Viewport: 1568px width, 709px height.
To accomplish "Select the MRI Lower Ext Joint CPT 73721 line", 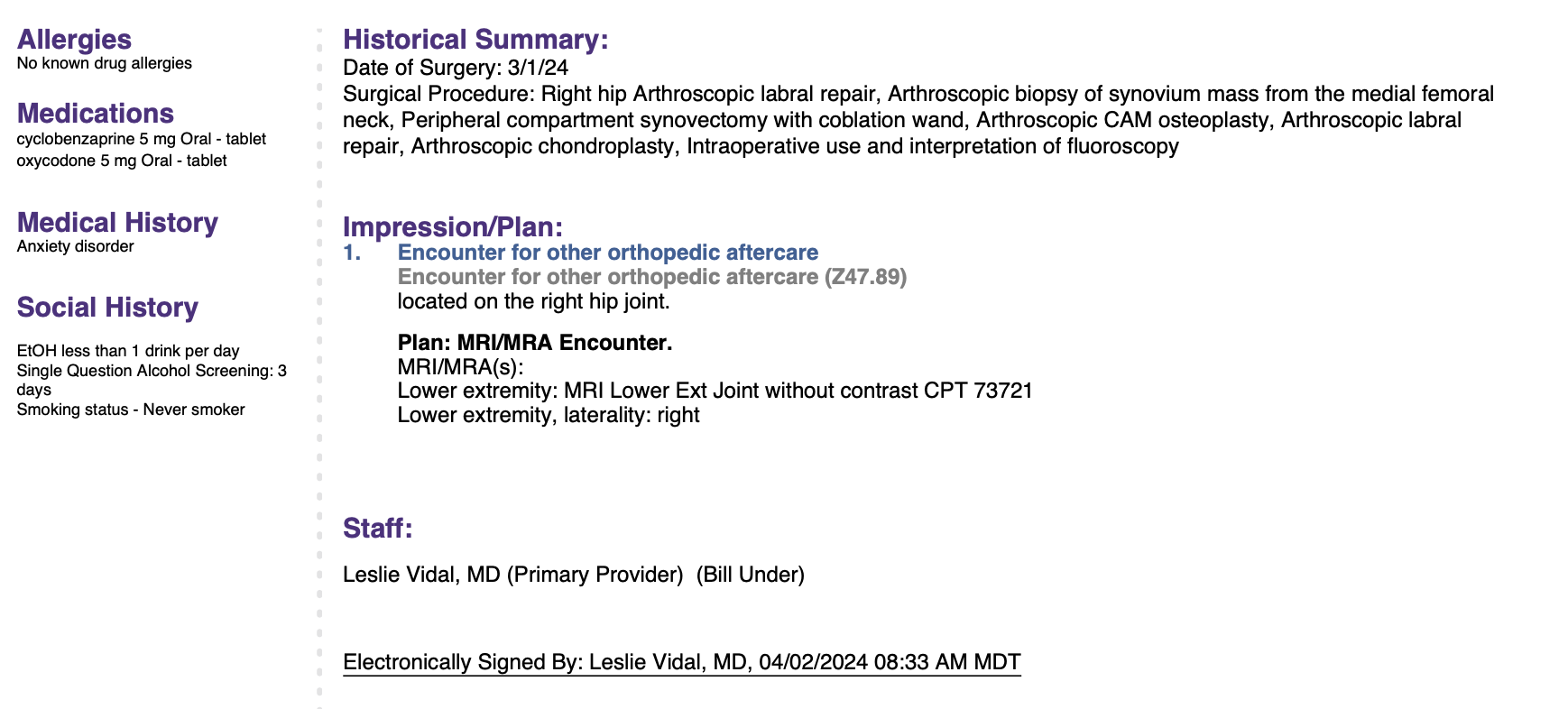I will (x=715, y=391).
